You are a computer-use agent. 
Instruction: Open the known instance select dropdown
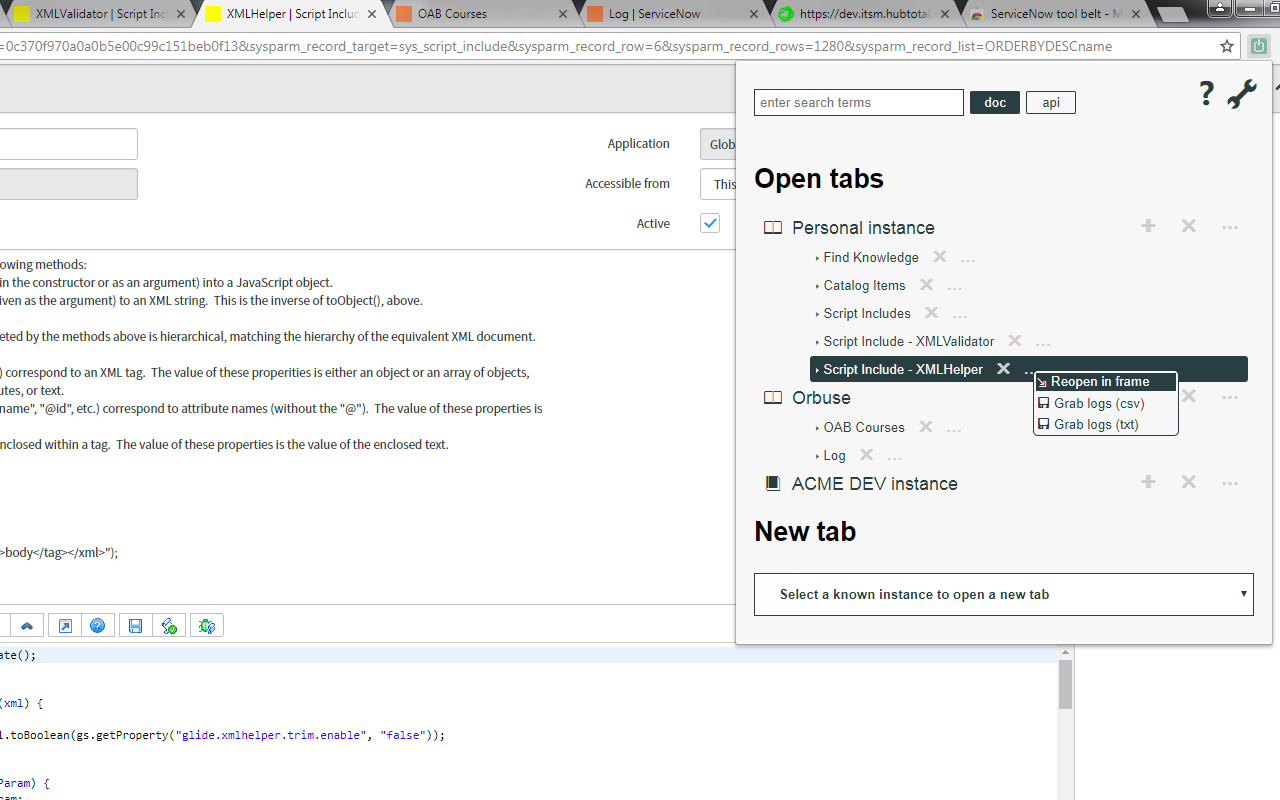pos(1003,594)
